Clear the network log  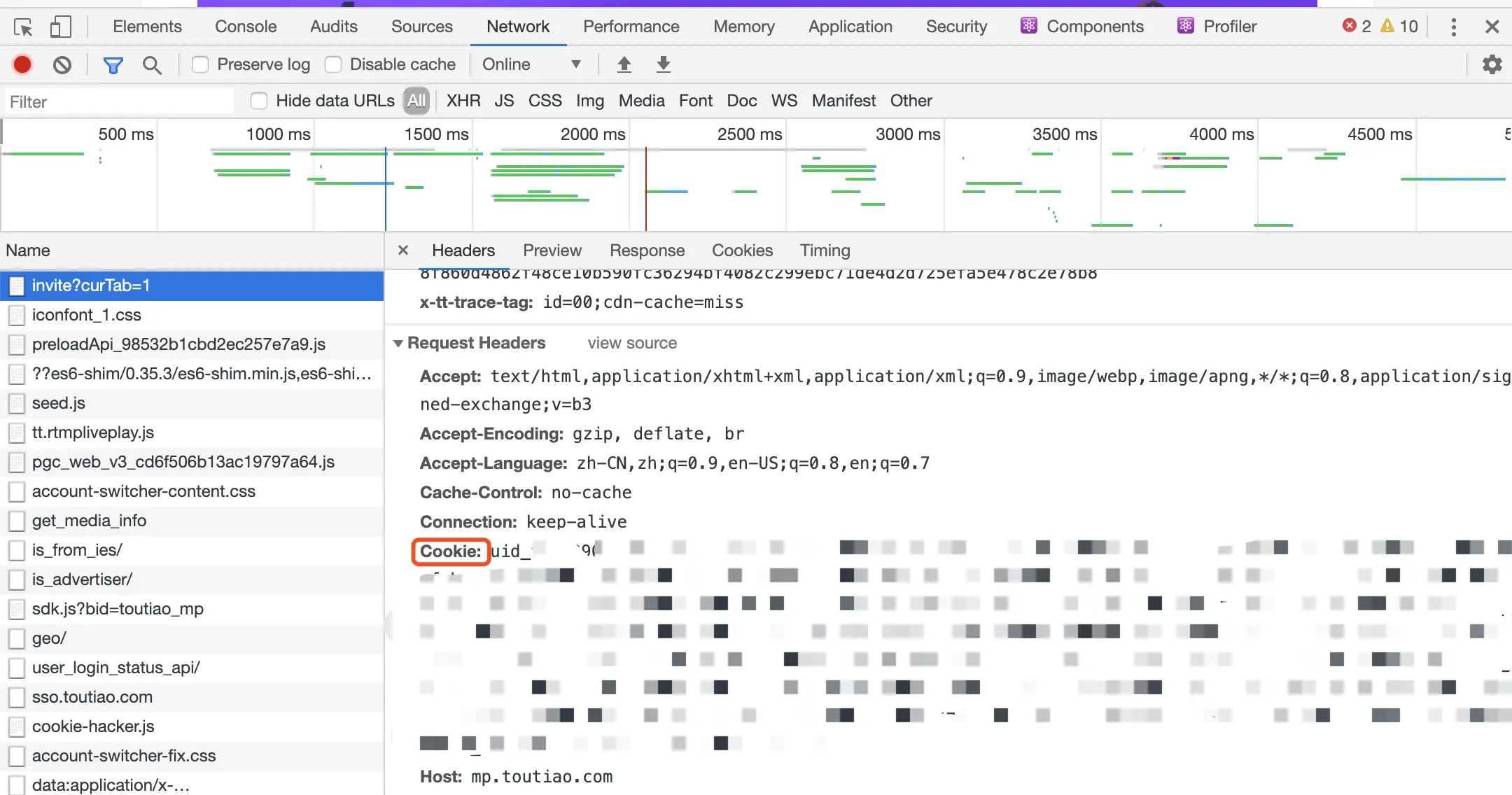[62, 65]
